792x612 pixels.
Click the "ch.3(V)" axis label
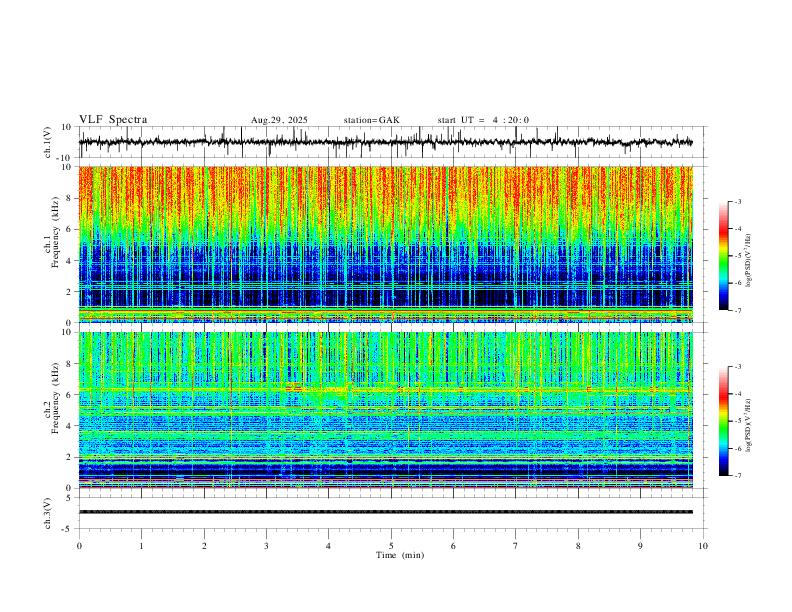[48, 514]
